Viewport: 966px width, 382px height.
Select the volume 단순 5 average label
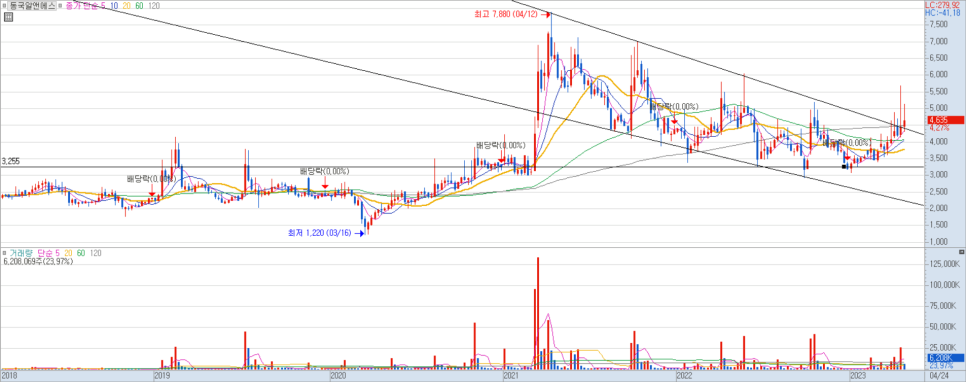(48, 253)
